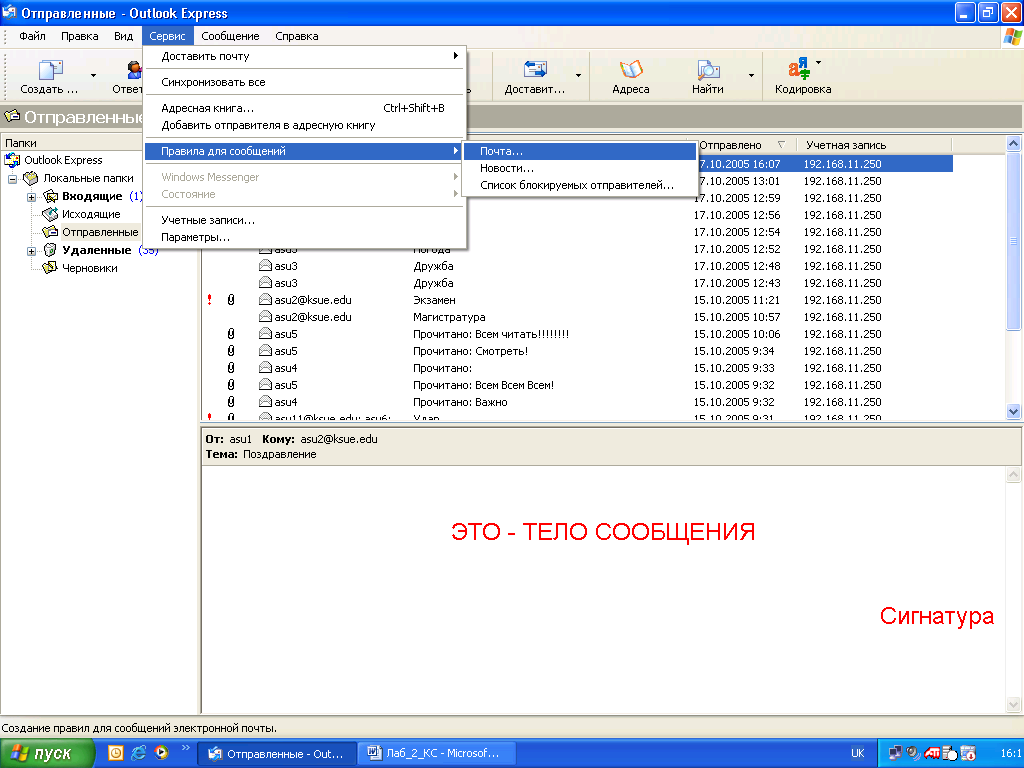Open the Доставить dropdown arrow

point(578,76)
